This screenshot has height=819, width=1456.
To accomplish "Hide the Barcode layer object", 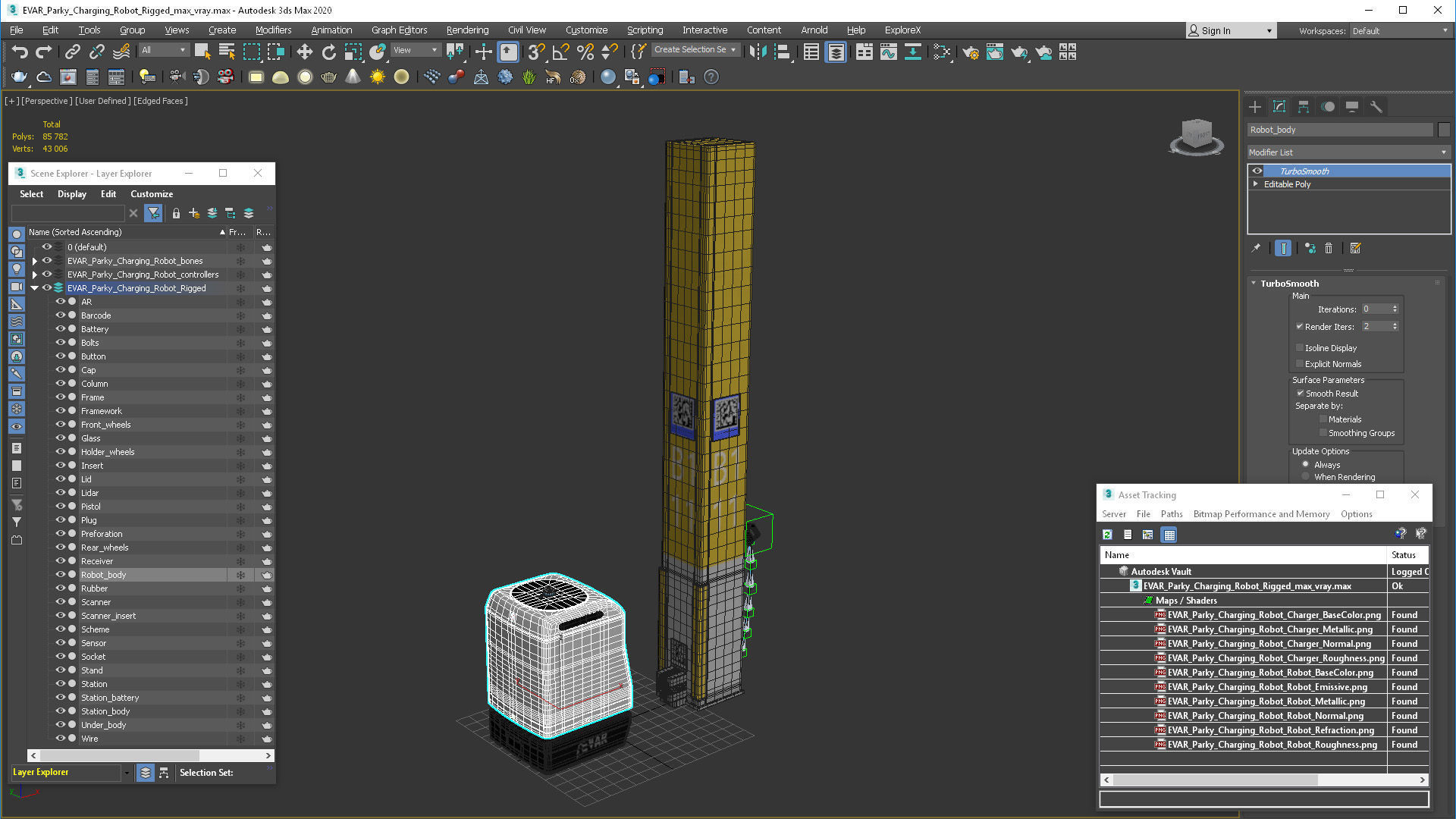I will (x=61, y=315).
